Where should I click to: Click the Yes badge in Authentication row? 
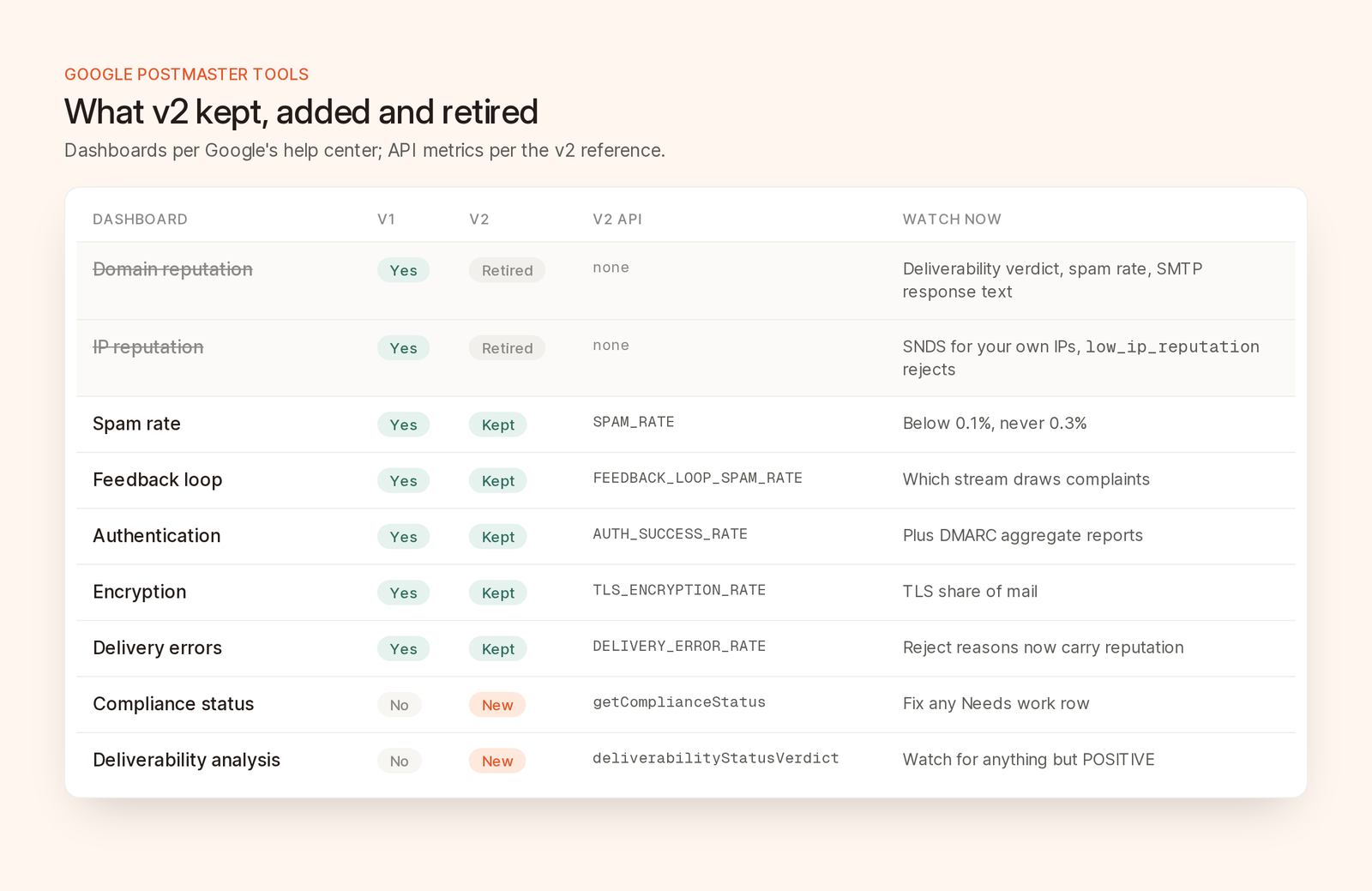click(x=403, y=537)
